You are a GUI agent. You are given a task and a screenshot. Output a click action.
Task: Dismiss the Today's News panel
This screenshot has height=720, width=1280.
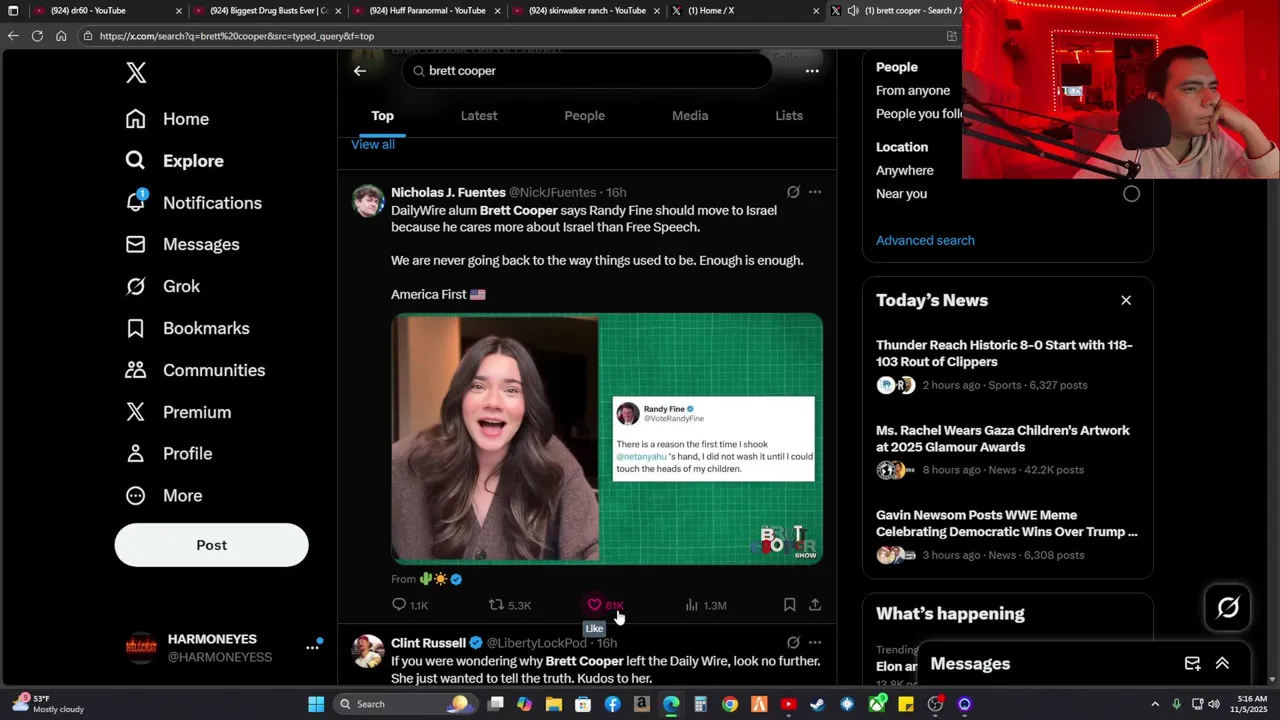(x=1126, y=300)
